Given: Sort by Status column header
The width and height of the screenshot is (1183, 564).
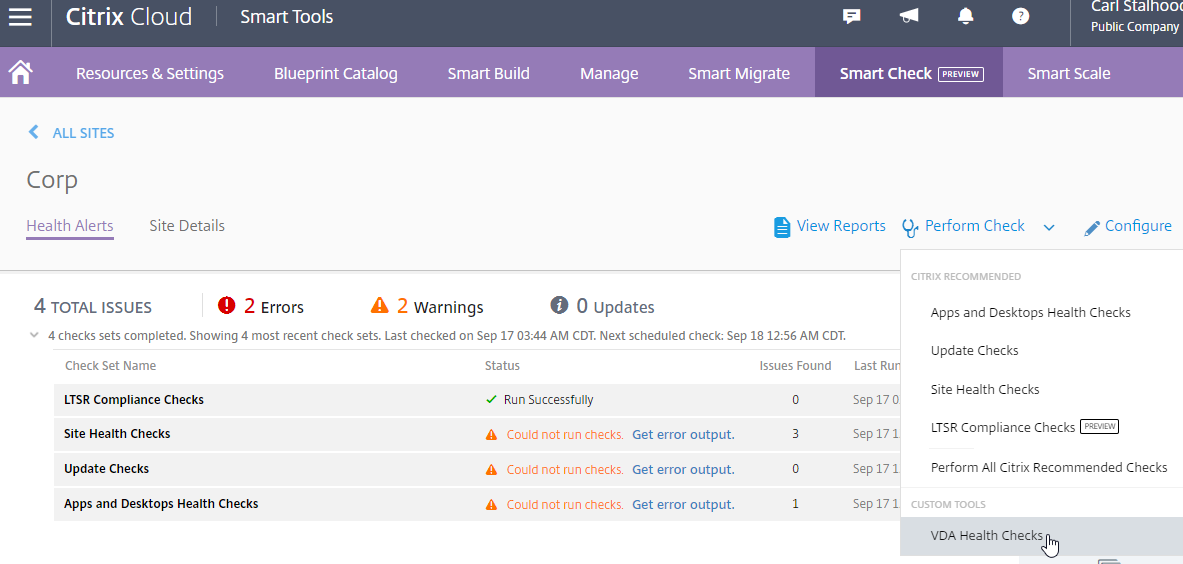Looking at the screenshot, I should 502,366.
